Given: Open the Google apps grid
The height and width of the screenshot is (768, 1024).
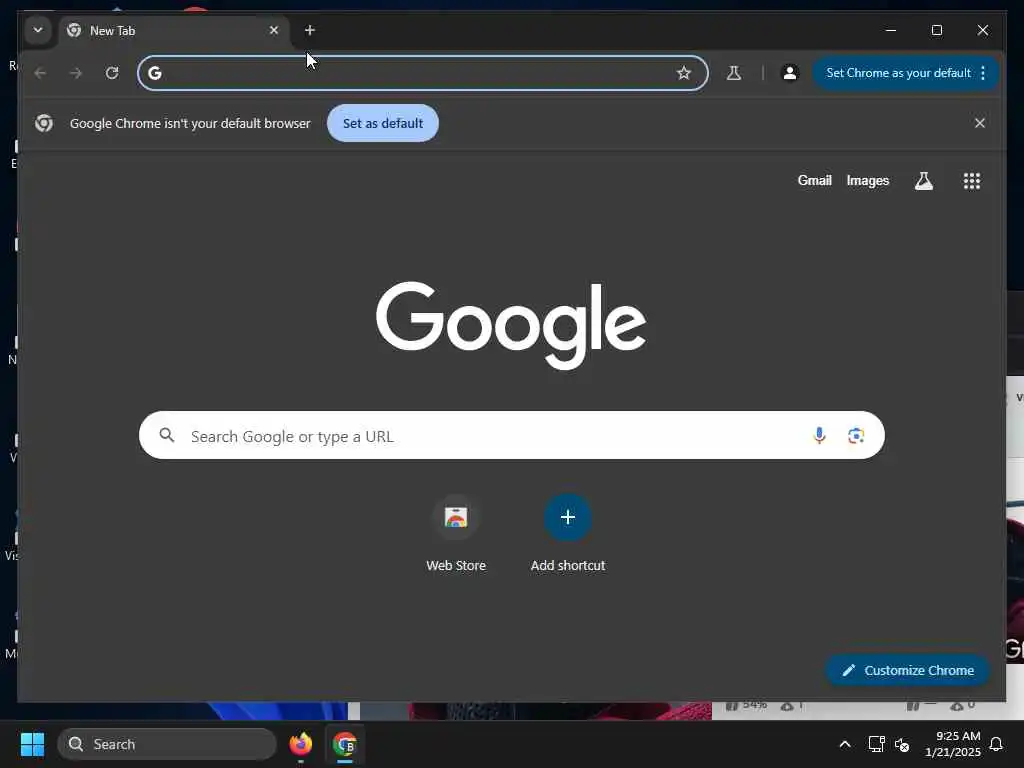Looking at the screenshot, I should click(x=972, y=181).
